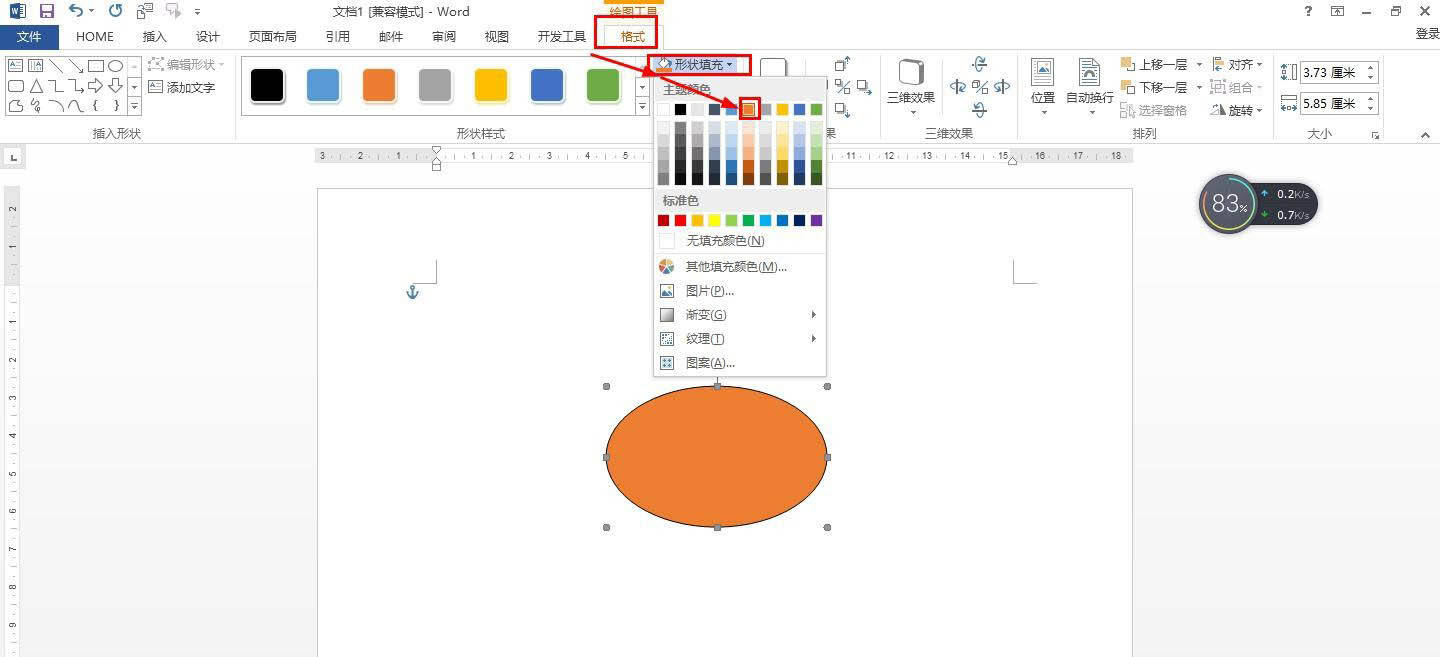
Task: Expand the shape styles gallery
Action: point(642,107)
